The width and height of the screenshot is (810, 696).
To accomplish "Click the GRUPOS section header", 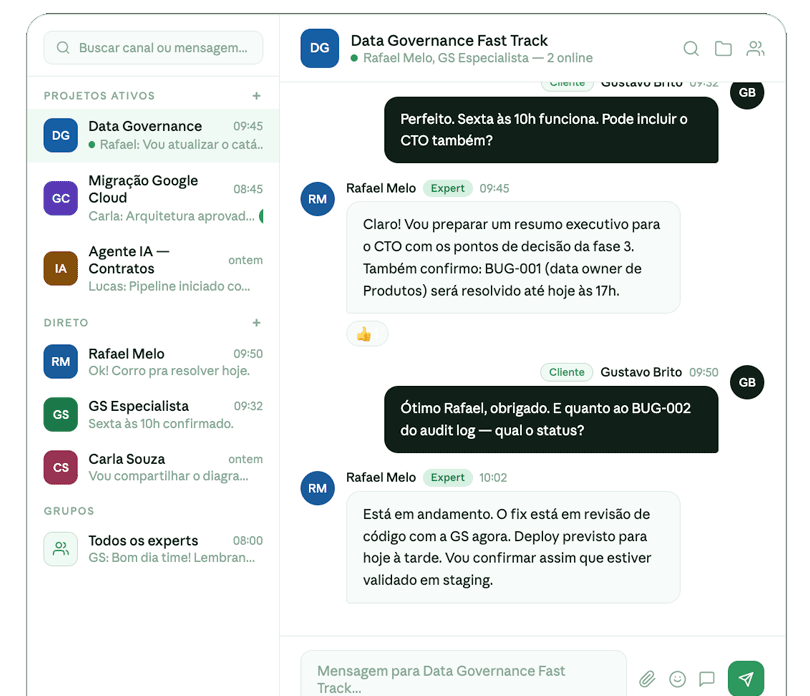I will coord(69,511).
